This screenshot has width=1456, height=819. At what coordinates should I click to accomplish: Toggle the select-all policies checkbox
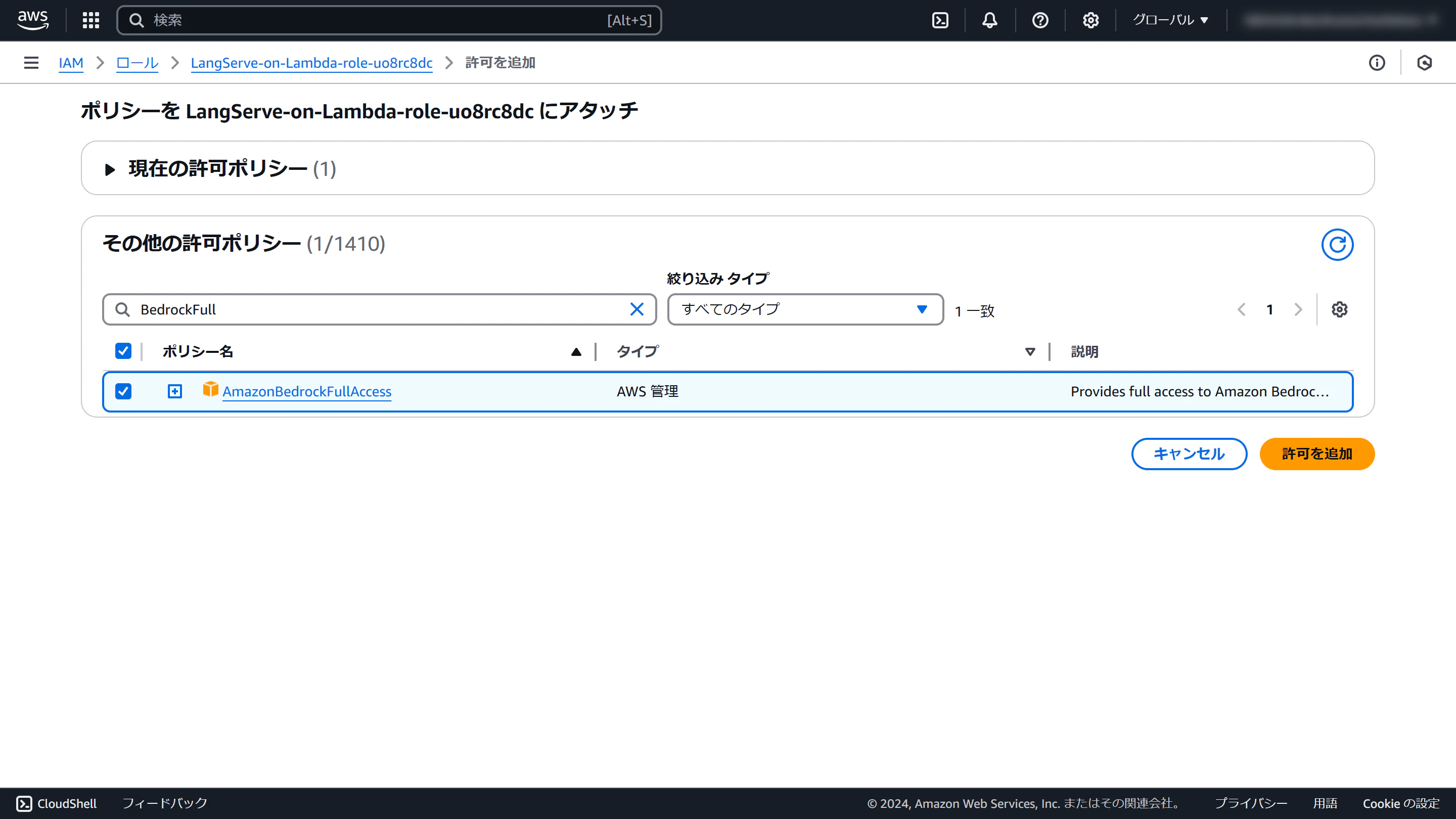123,351
